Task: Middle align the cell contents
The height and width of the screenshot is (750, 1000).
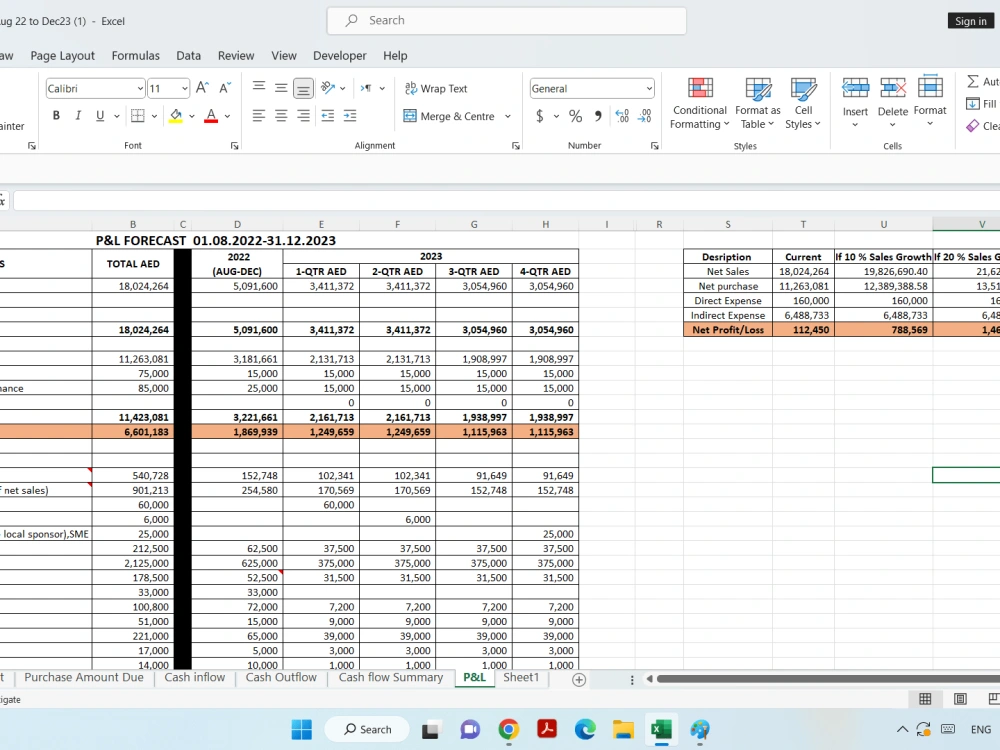Action: coord(281,88)
